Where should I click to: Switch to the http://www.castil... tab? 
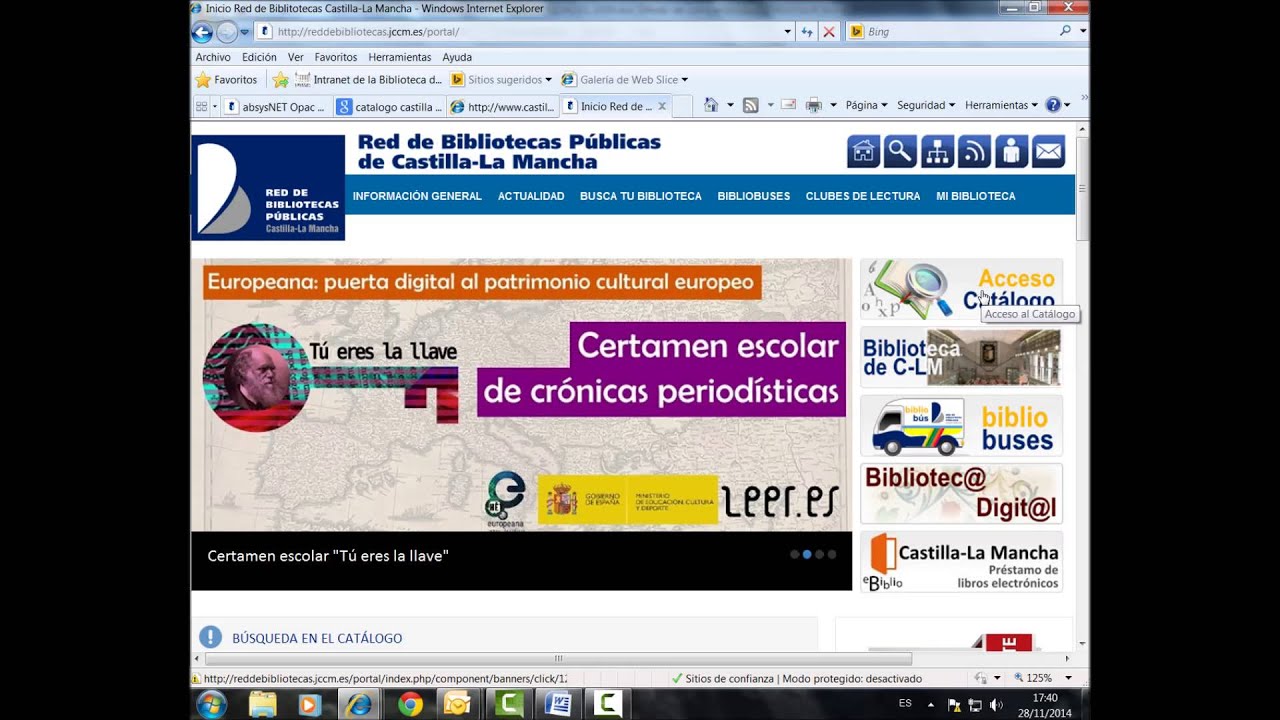pos(501,106)
